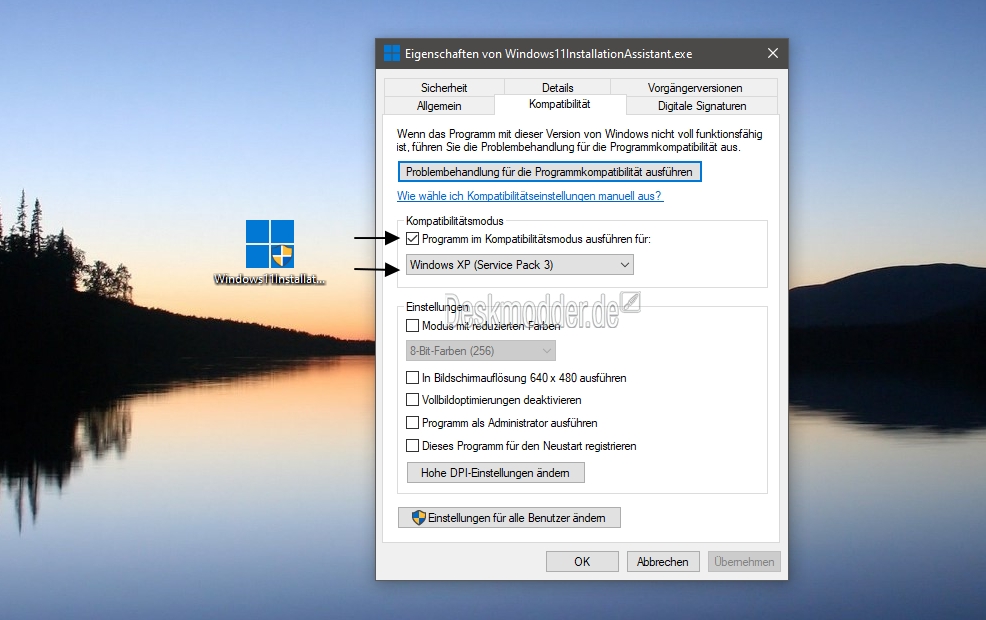Open the Allgemein tab

[439, 106]
